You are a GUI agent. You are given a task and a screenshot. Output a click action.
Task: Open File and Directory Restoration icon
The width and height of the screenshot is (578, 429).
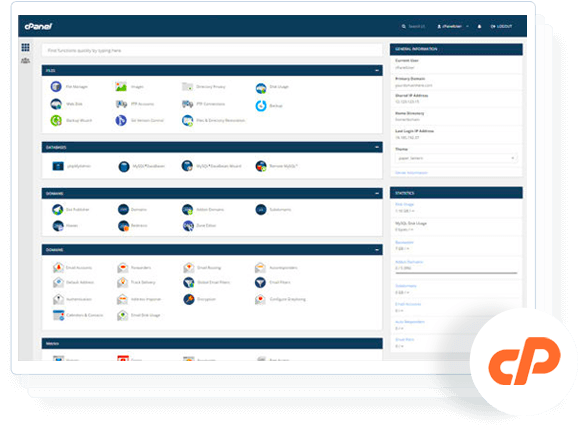[187, 121]
